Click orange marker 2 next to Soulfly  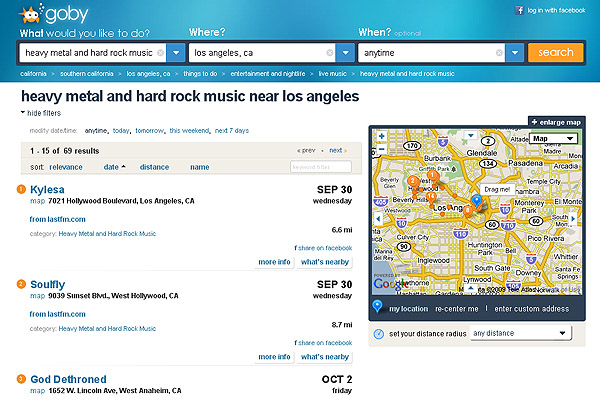click(x=21, y=284)
